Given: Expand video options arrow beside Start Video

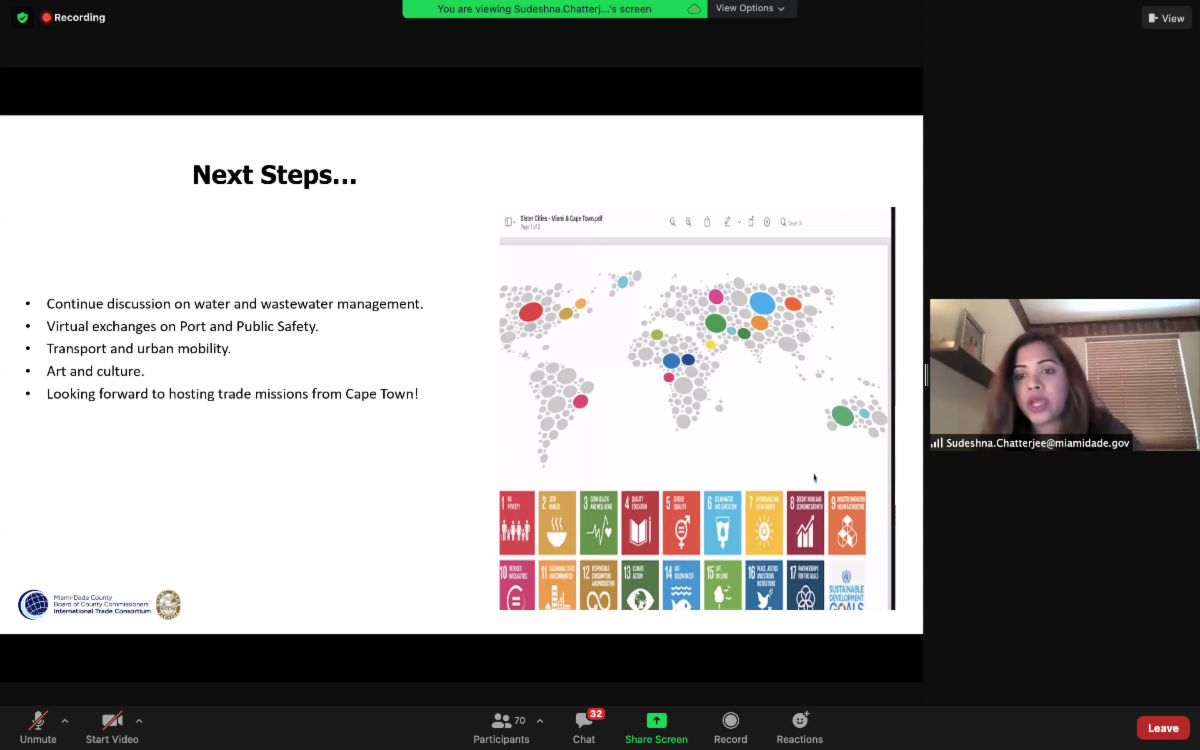Looking at the screenshot, I should [139, 720].
